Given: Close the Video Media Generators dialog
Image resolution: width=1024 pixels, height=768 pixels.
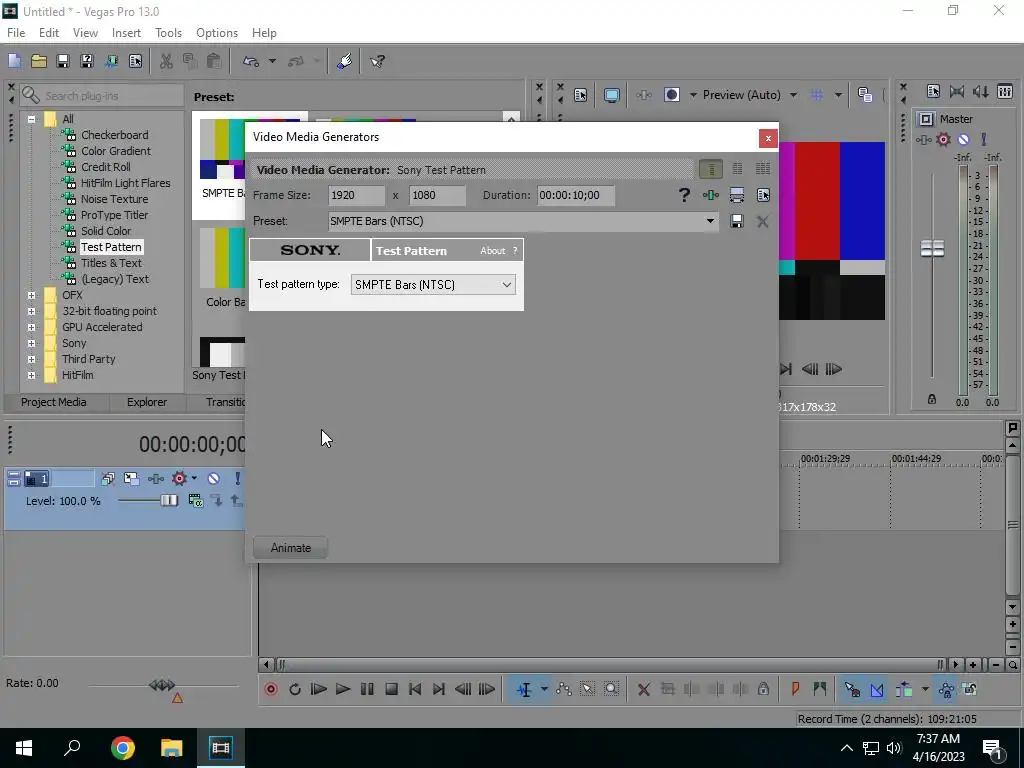Looking at the screenshot, I should click(768, 138).
